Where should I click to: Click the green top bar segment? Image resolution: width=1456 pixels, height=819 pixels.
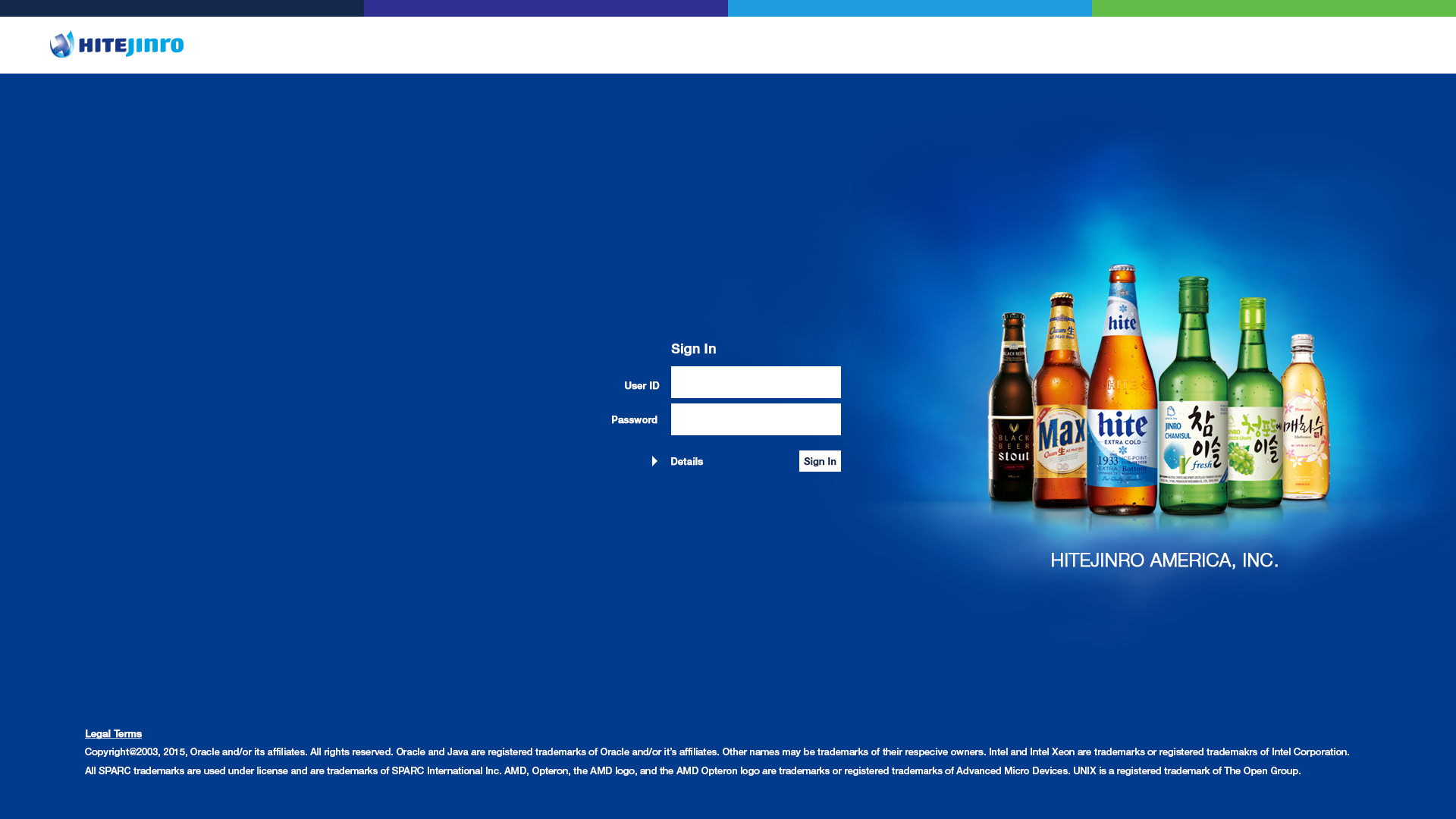click(1274, 8)
